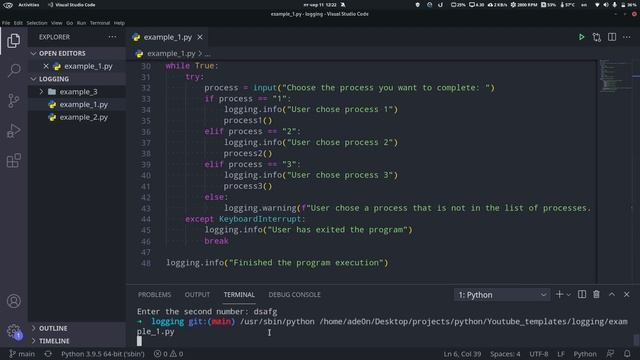Select Python 3.9.5 interpreter in status bar
Viewport: 640px width, 360px height.
click(x=102, y=354)
